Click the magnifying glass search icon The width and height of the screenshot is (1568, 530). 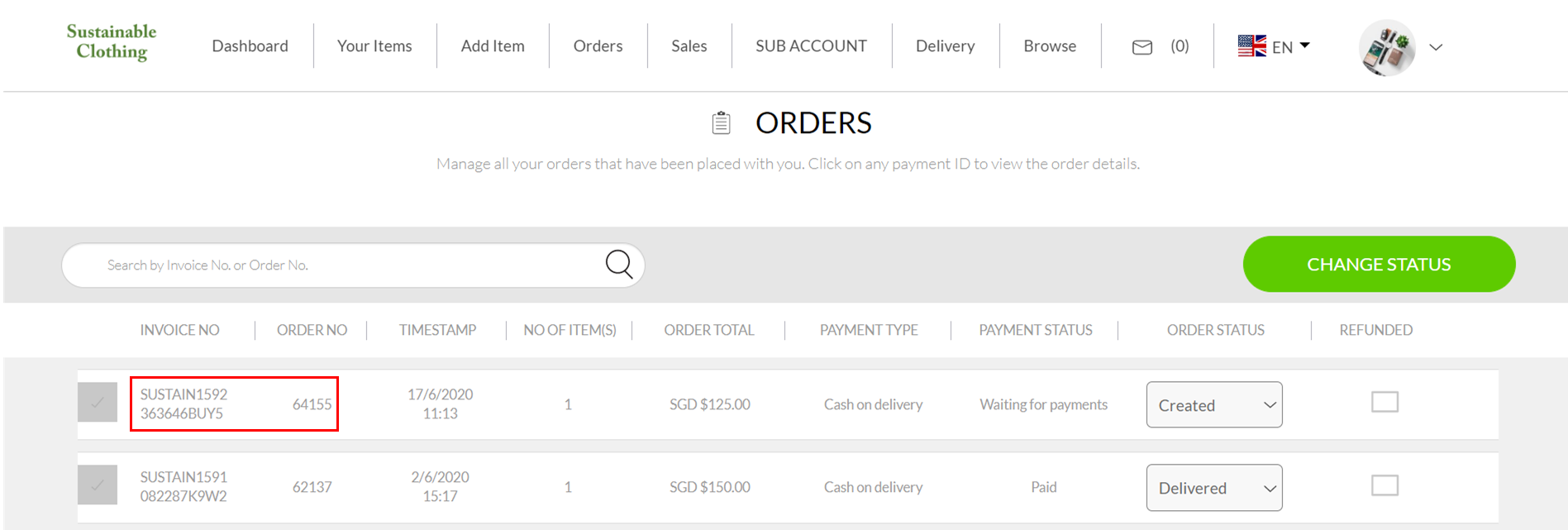point(619,265)
